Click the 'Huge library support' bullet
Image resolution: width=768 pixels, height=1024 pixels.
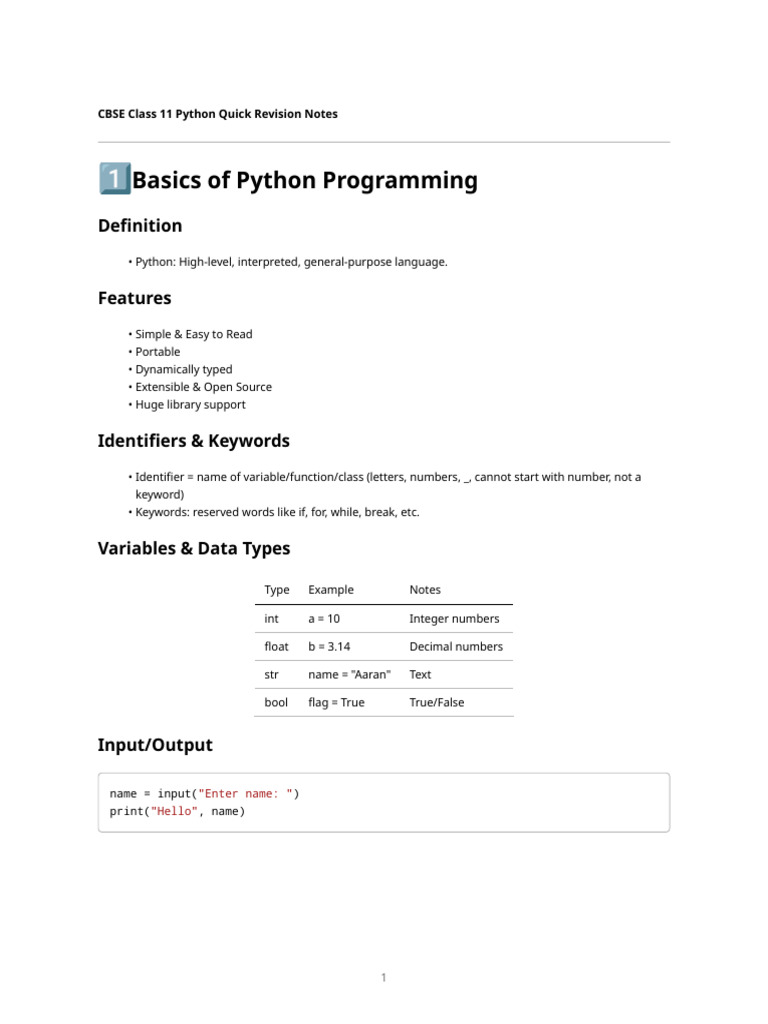tap(190, 405)
